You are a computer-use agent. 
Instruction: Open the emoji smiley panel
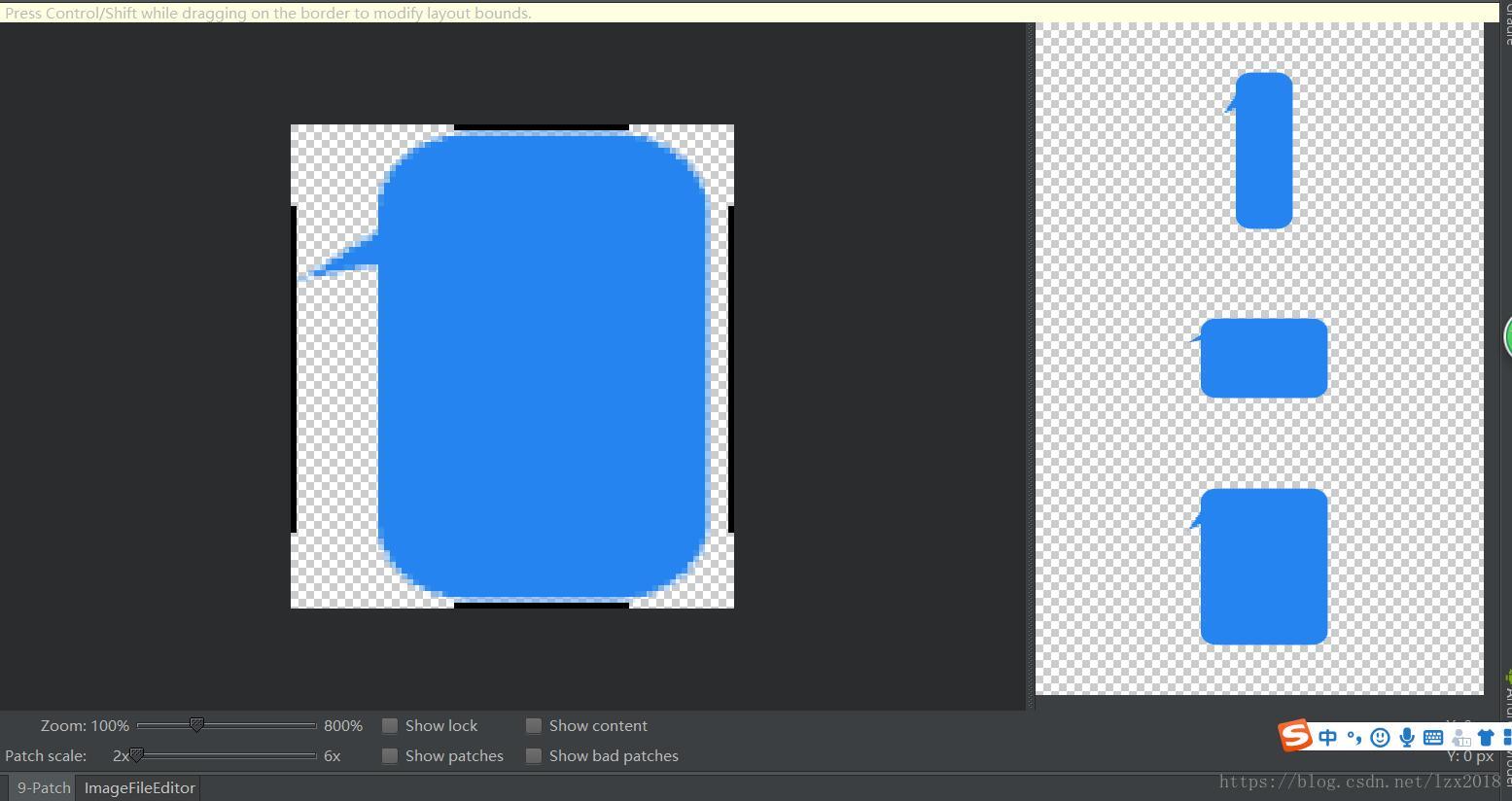[x=1380, y=738]
